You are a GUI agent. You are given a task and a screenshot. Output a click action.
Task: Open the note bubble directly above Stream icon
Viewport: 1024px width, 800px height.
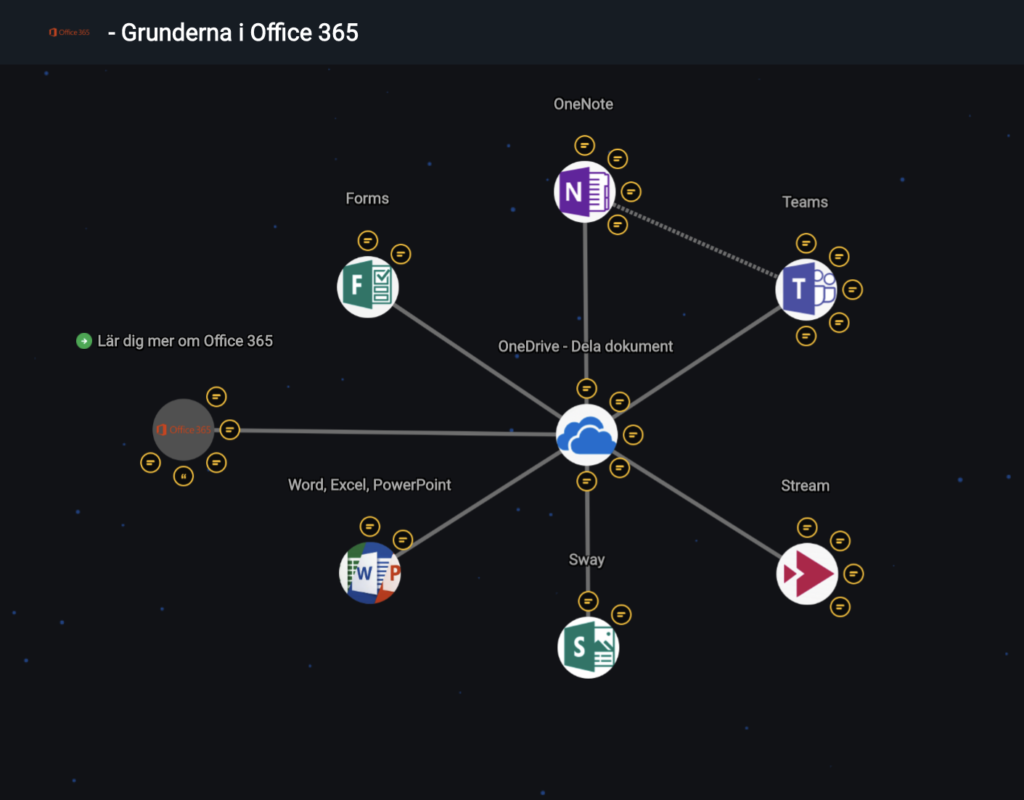tap(807, 527)
